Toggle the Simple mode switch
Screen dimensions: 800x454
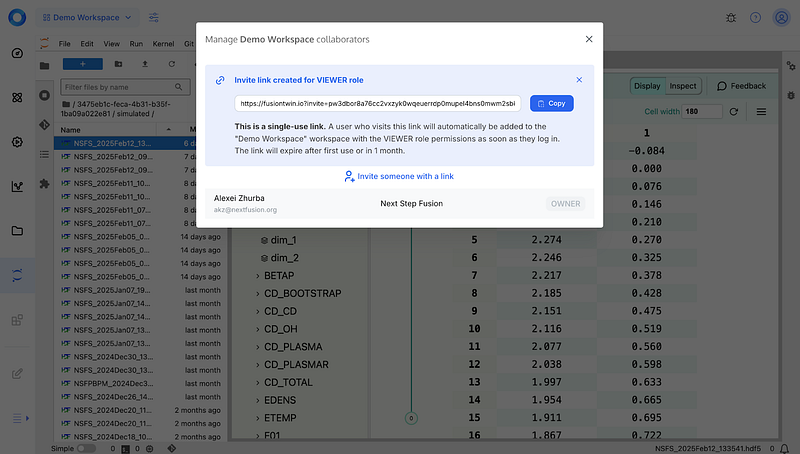click(87, 448)
